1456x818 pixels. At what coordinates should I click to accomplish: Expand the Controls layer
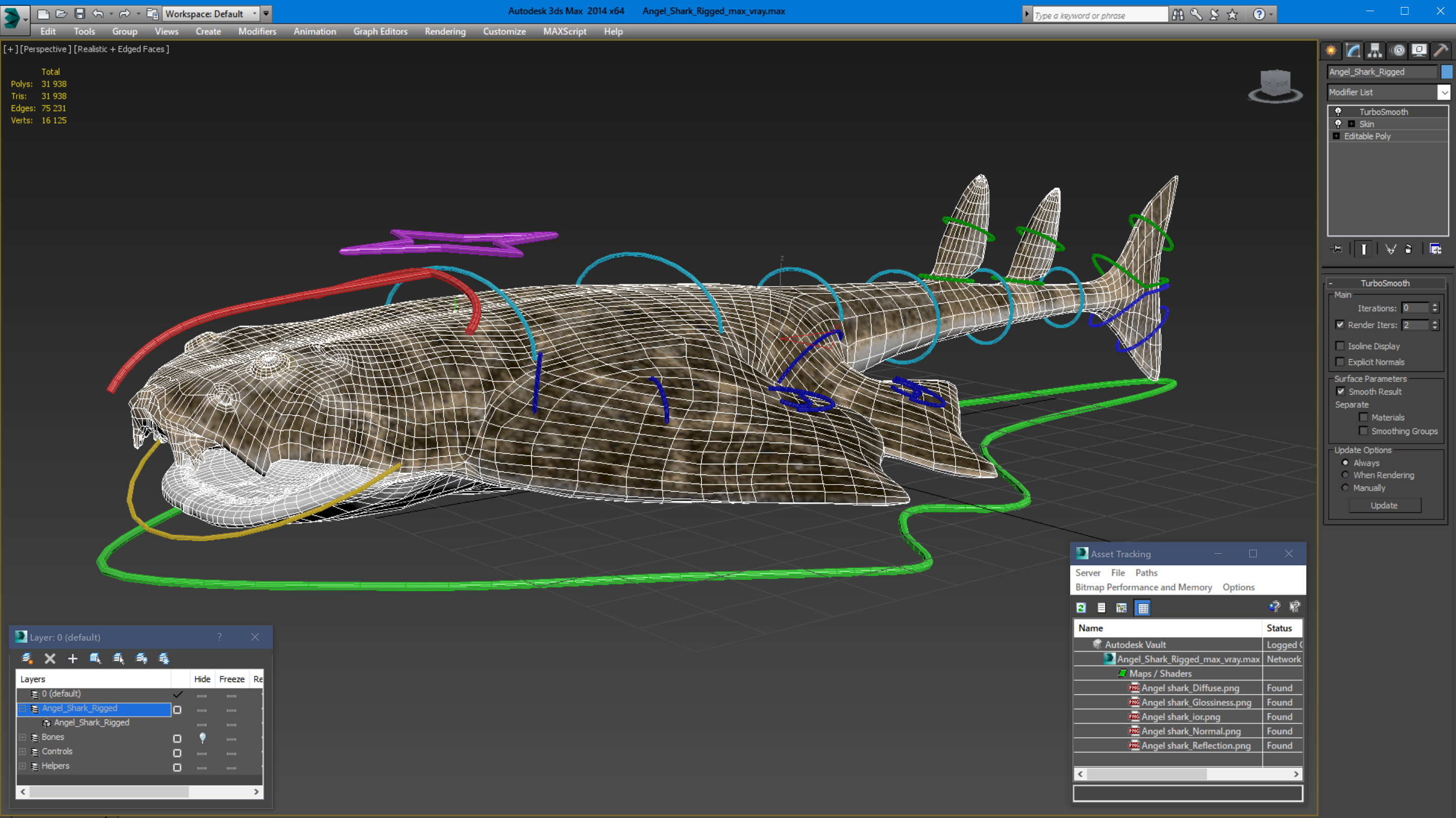tap(23, 752)
